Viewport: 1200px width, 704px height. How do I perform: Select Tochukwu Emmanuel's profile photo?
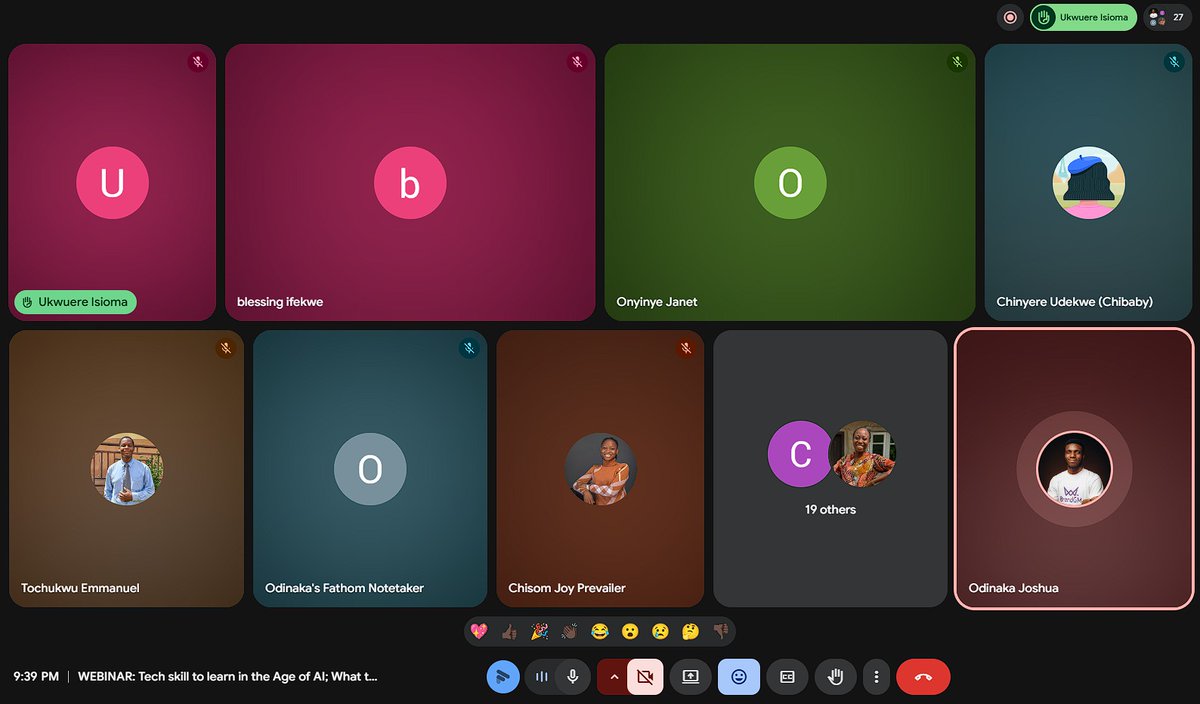127,469
